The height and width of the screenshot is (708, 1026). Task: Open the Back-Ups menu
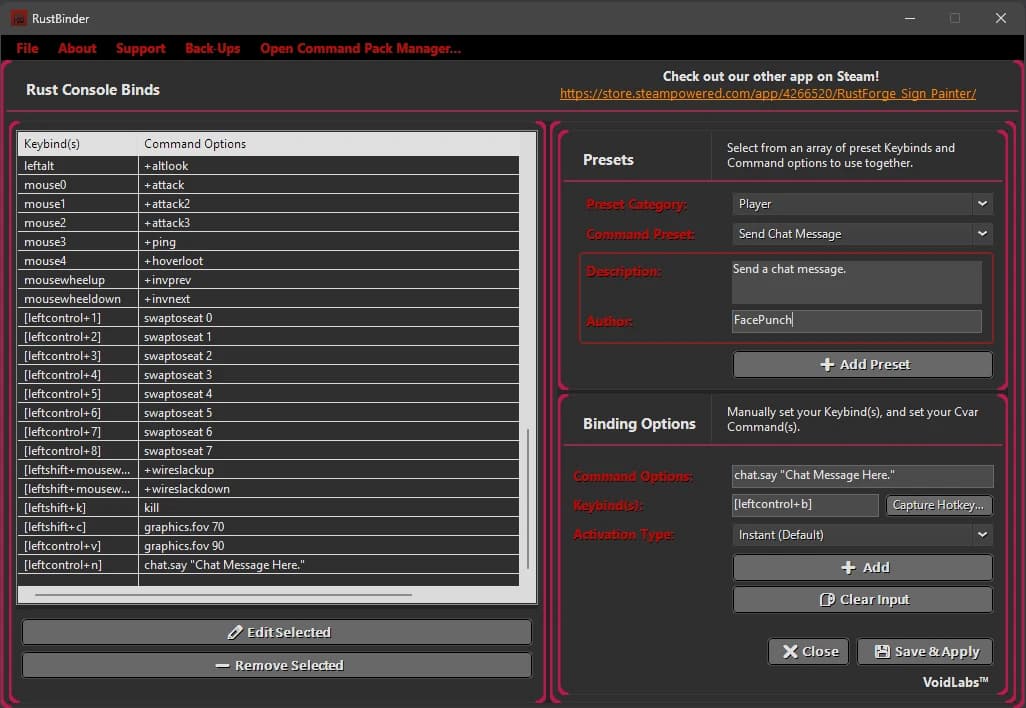213,48
